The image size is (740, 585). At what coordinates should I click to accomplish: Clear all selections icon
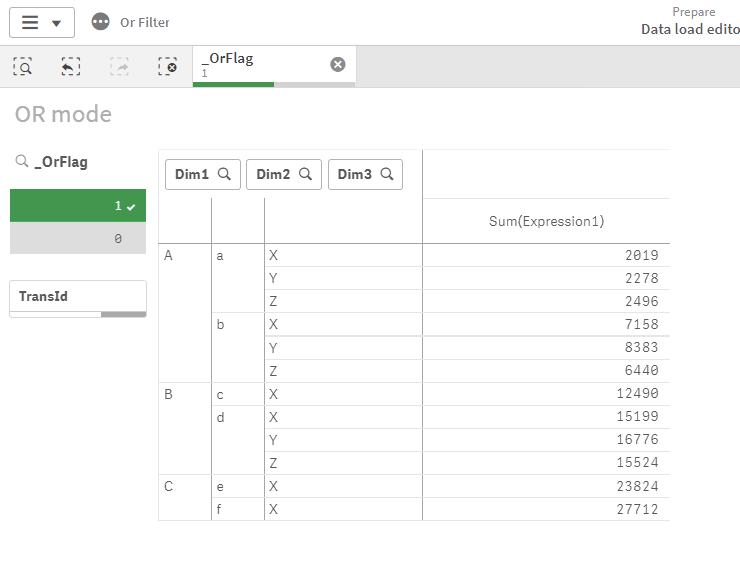[167, 66]
